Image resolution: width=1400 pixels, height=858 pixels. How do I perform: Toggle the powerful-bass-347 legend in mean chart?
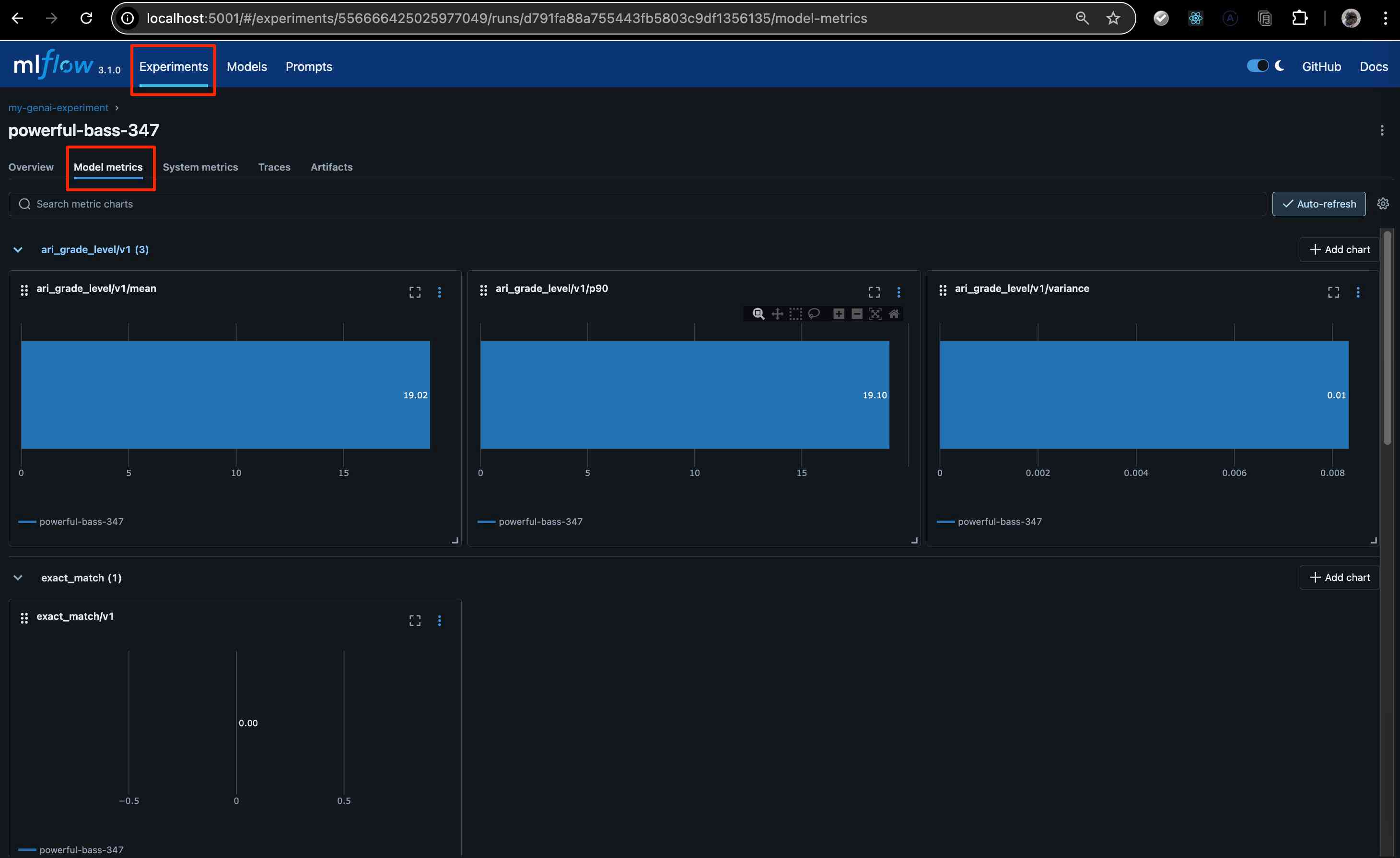[81, 522]
